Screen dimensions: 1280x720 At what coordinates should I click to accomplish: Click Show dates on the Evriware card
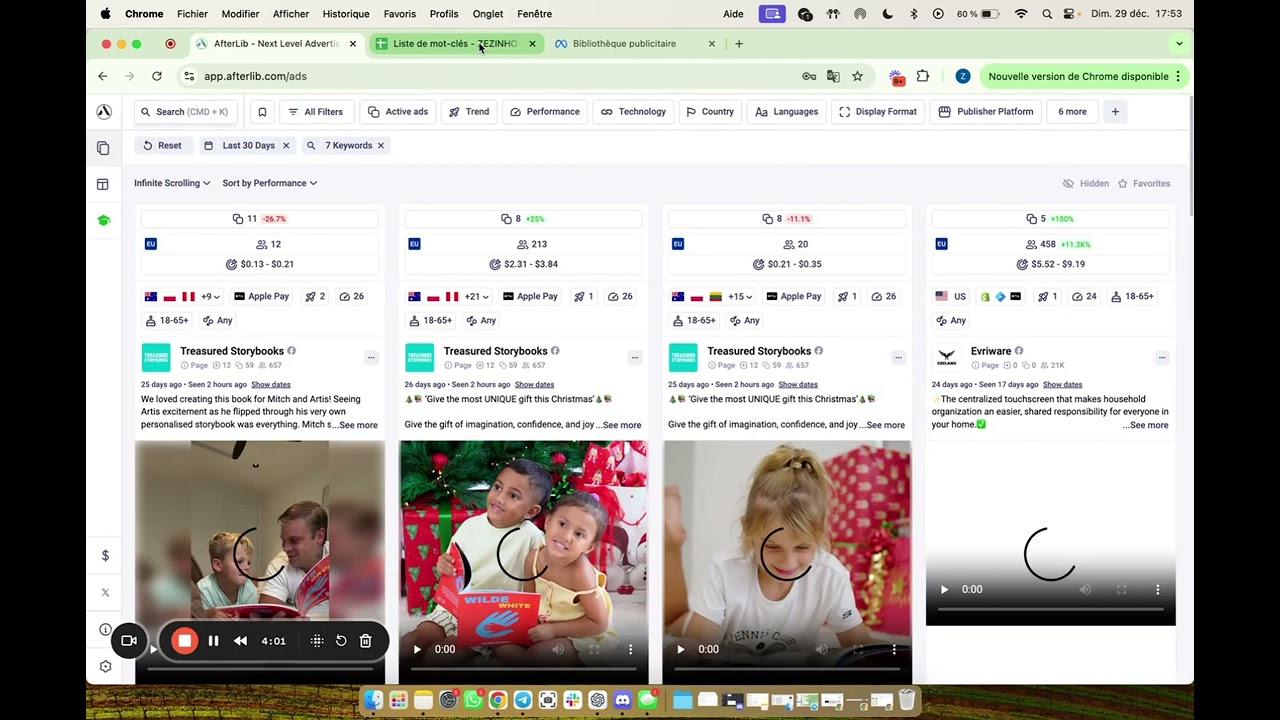(x=1062, y=385)
